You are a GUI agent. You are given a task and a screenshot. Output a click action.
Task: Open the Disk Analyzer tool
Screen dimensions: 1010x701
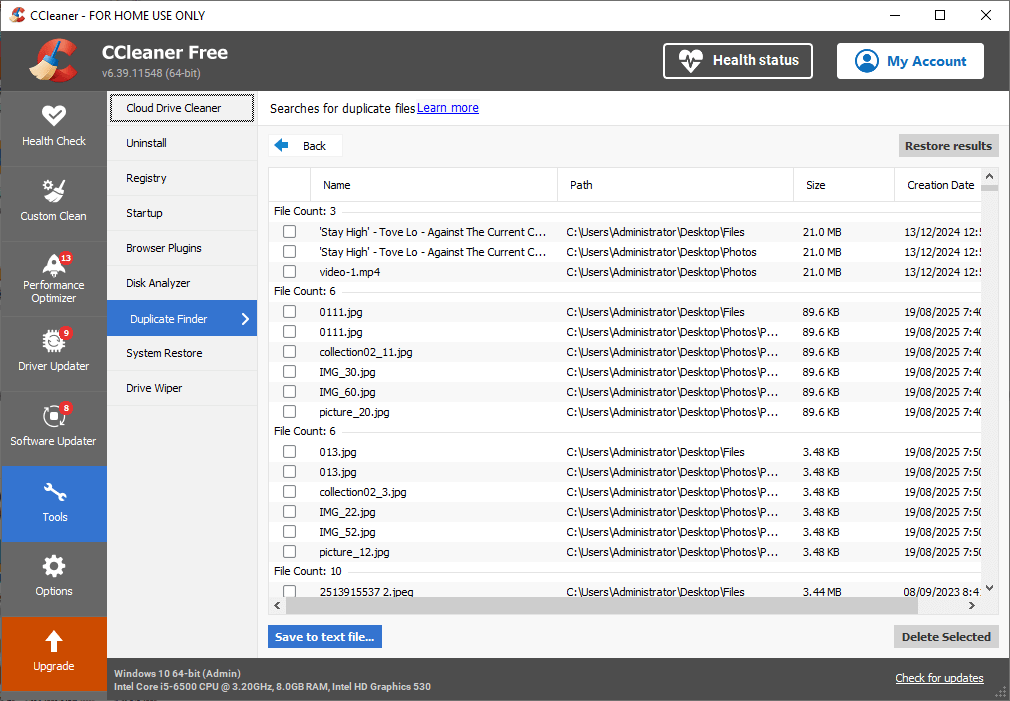158,283
